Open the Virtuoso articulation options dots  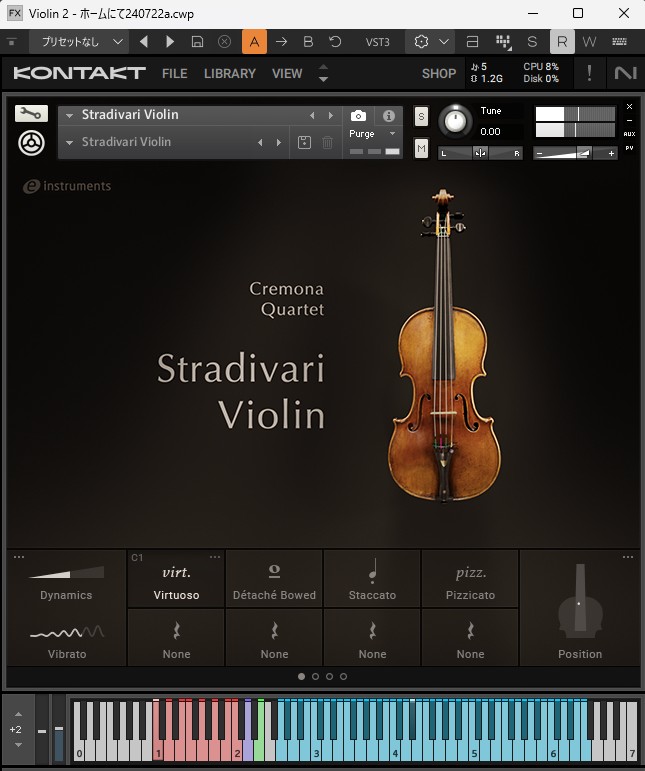(x=215, y=557)
